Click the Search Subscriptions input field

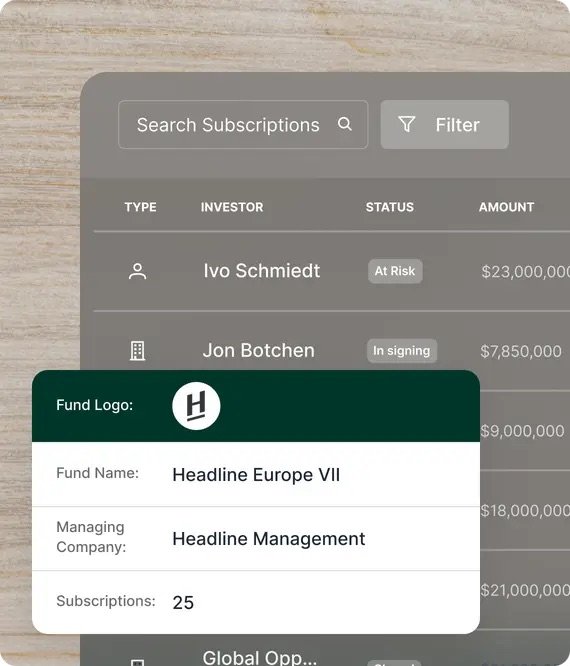[x=243, y=124]
